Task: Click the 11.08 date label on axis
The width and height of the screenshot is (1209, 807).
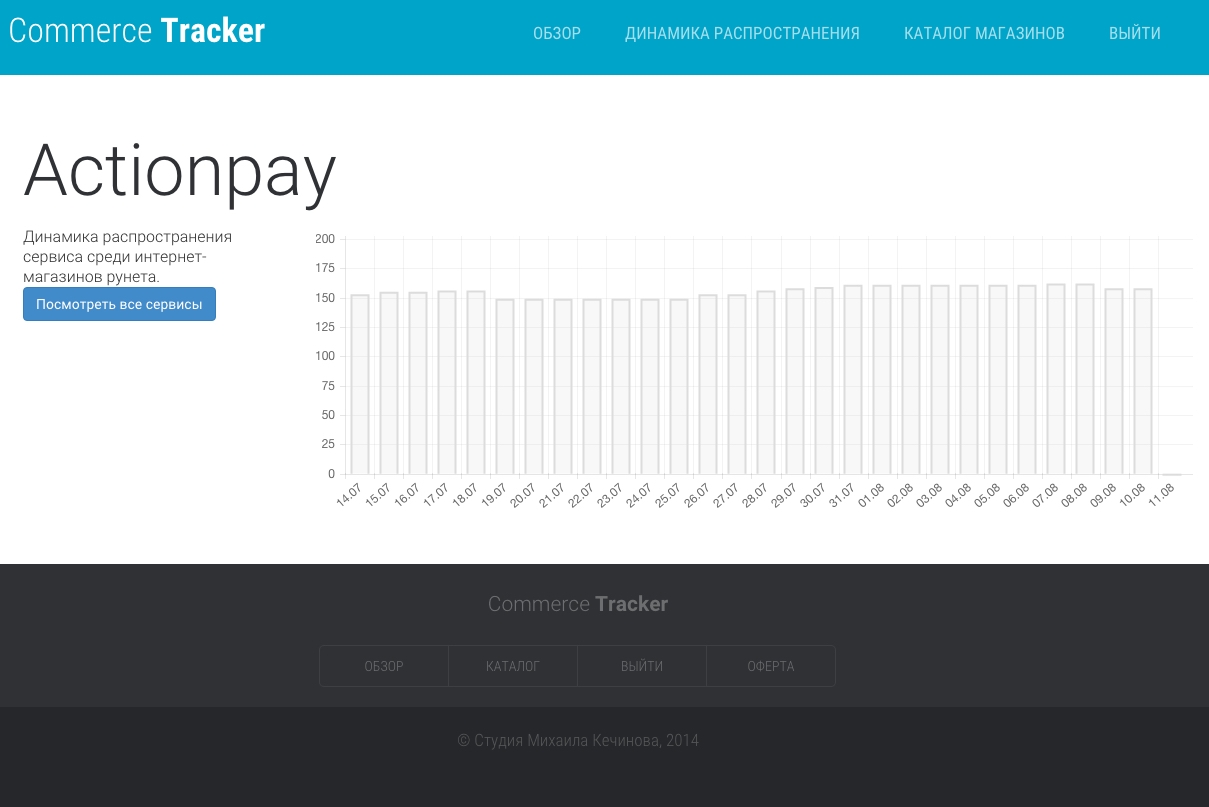Action: (1162, 495)
